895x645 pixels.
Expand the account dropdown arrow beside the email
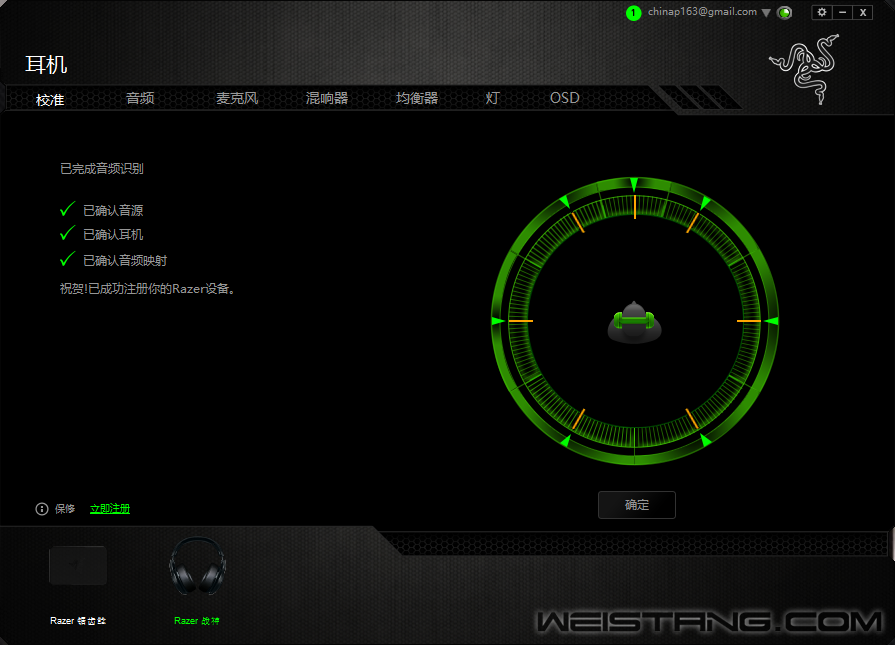click(x=766, y=13)
